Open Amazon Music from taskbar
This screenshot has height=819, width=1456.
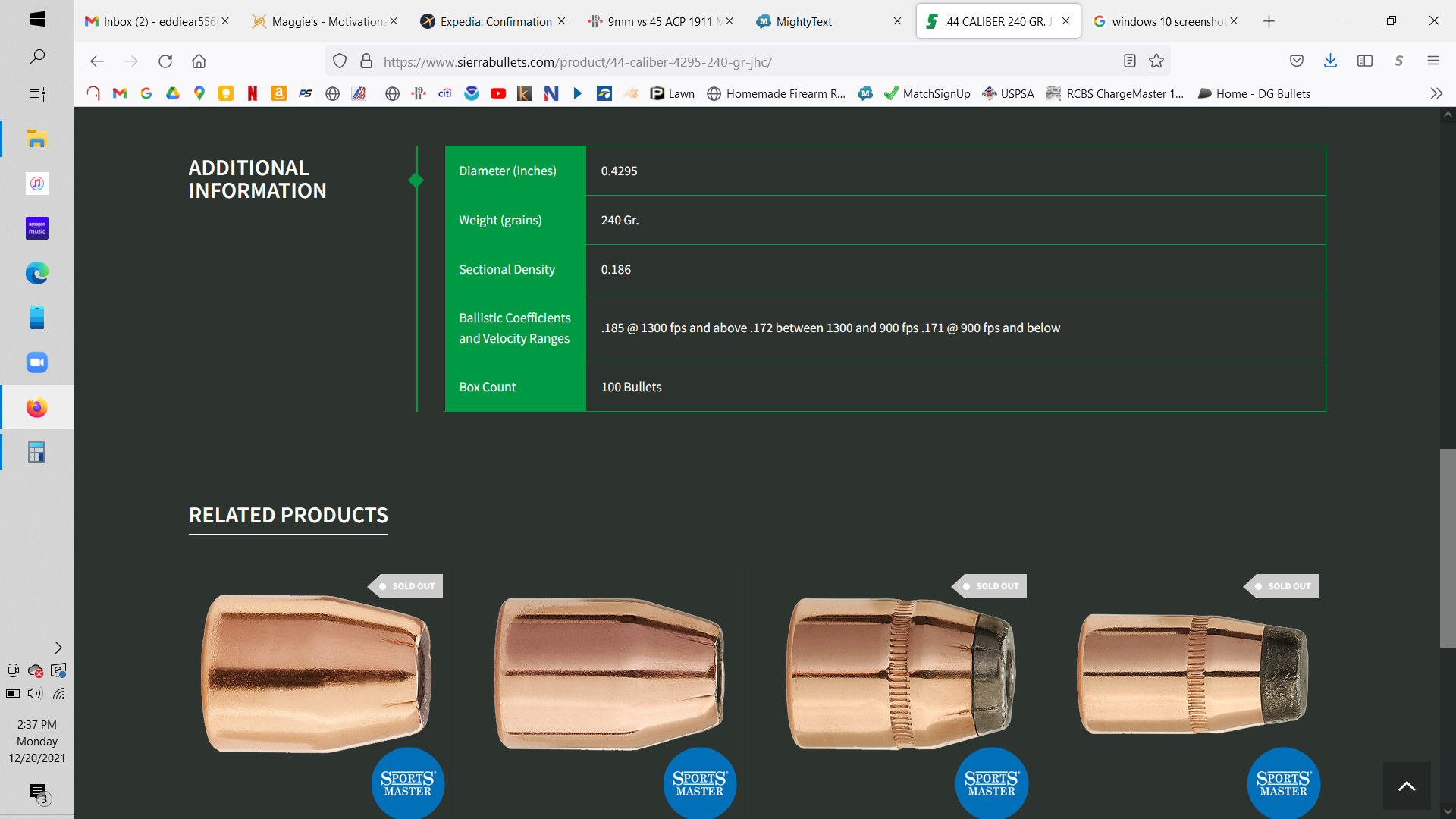(36, 228)
